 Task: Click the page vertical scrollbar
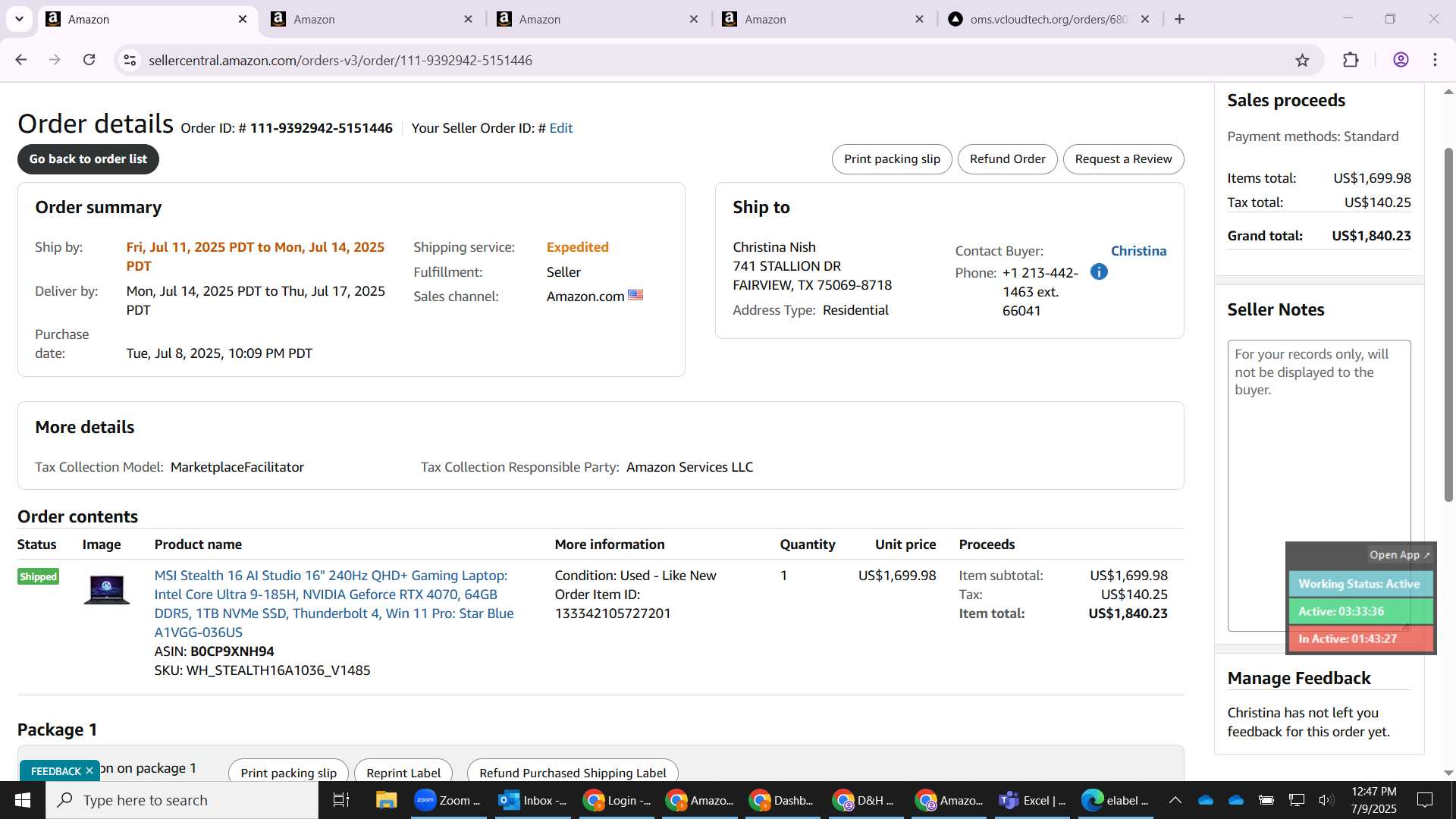1448,325
